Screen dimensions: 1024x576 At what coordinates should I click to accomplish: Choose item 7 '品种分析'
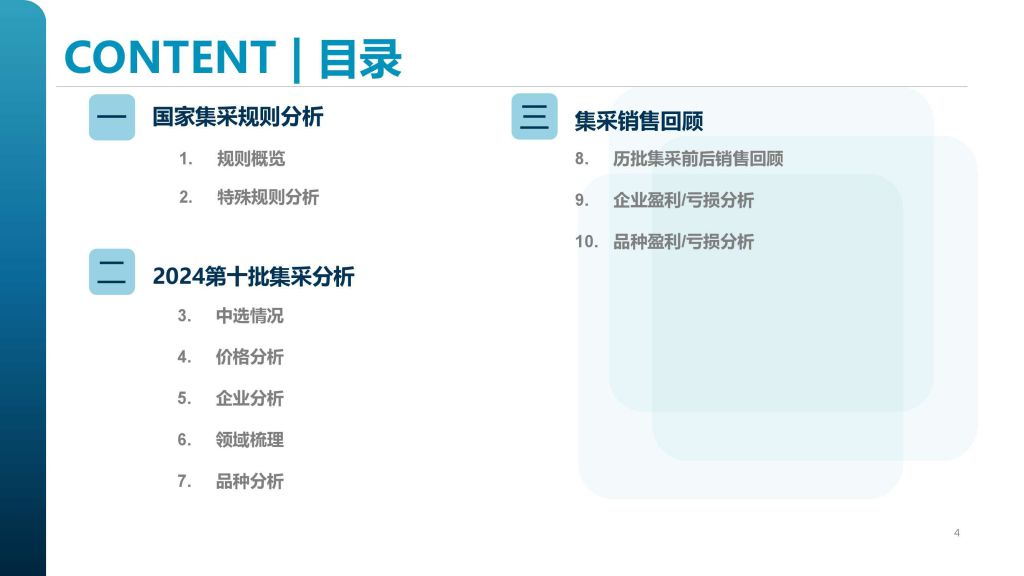[x=249, y=481]
